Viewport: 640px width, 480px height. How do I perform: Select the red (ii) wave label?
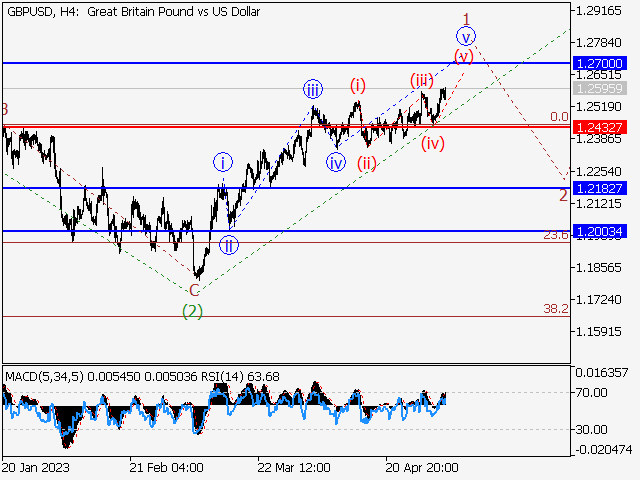(367, 163)
